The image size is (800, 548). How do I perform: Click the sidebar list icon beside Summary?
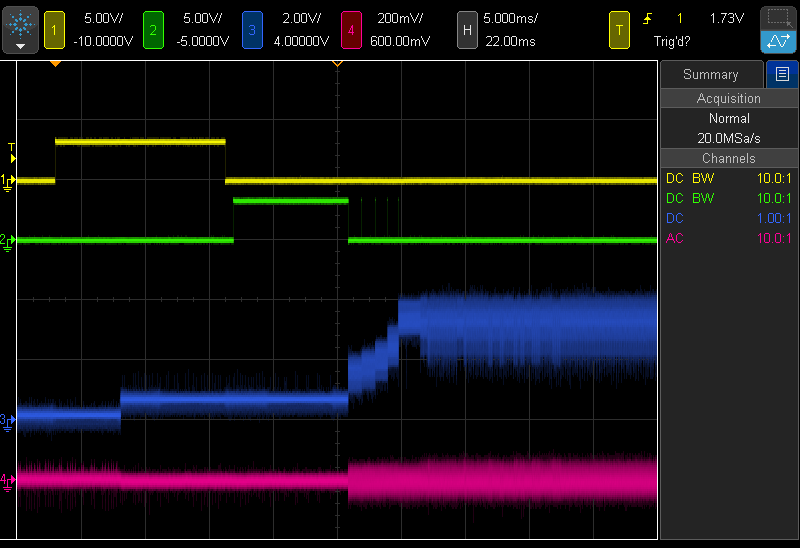[782, 74]
